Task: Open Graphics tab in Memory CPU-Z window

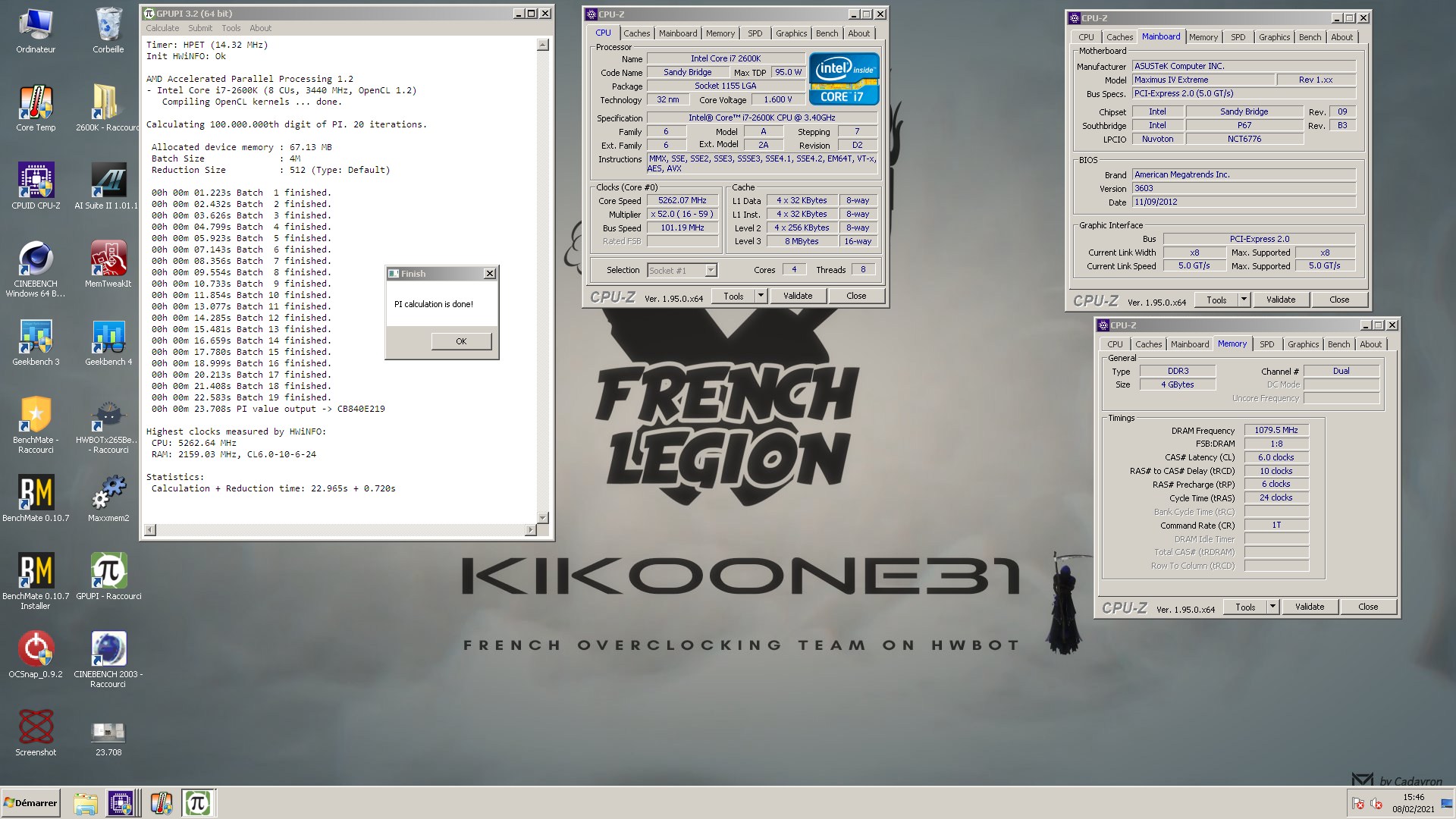Action: tap(1303, 344)
